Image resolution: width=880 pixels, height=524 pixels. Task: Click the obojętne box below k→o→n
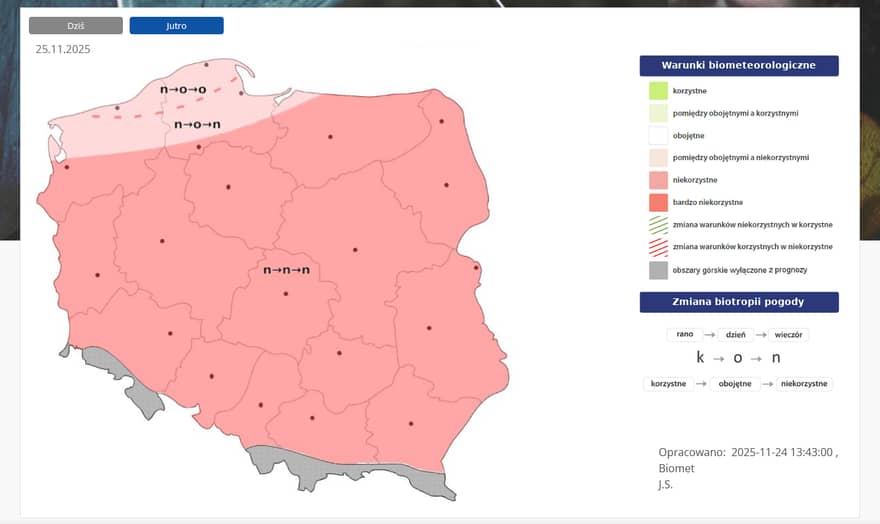pos(733,383)
